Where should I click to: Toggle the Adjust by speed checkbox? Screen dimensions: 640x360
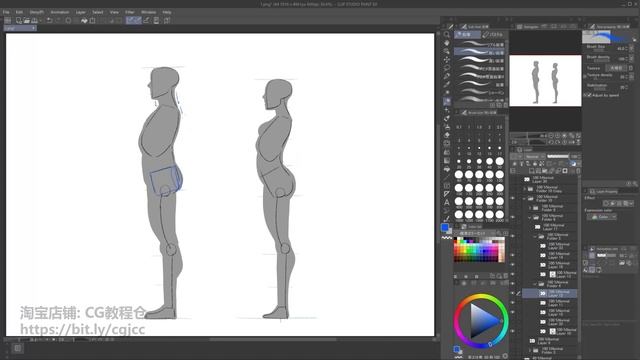coord(589,95)
